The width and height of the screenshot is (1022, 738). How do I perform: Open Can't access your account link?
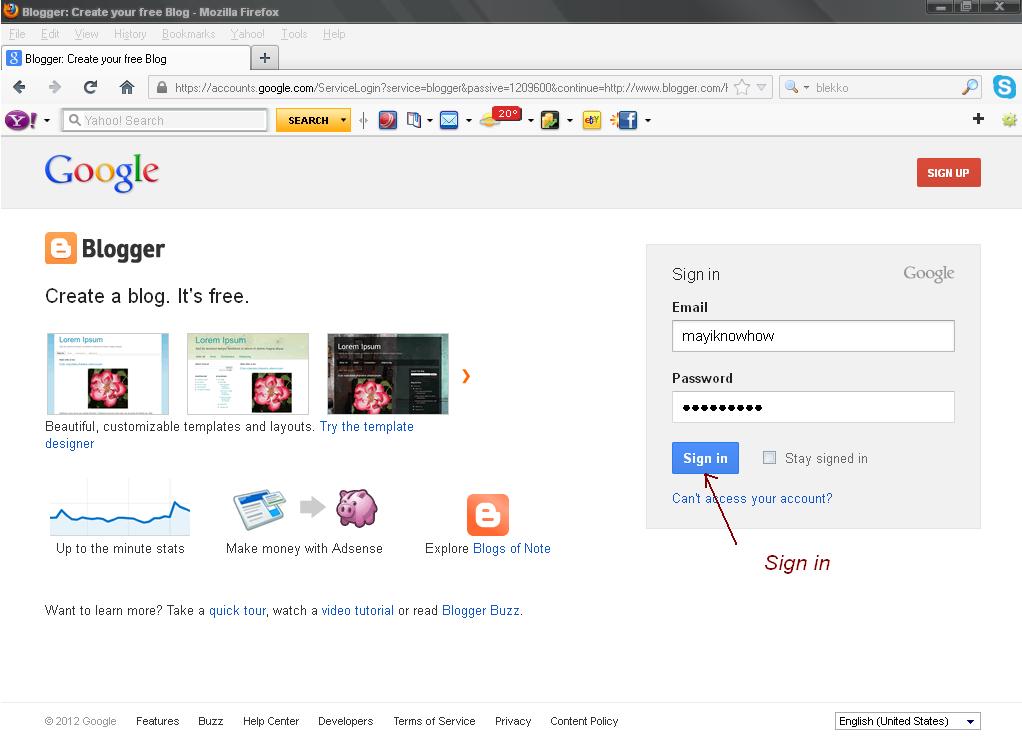pos(752,499)
